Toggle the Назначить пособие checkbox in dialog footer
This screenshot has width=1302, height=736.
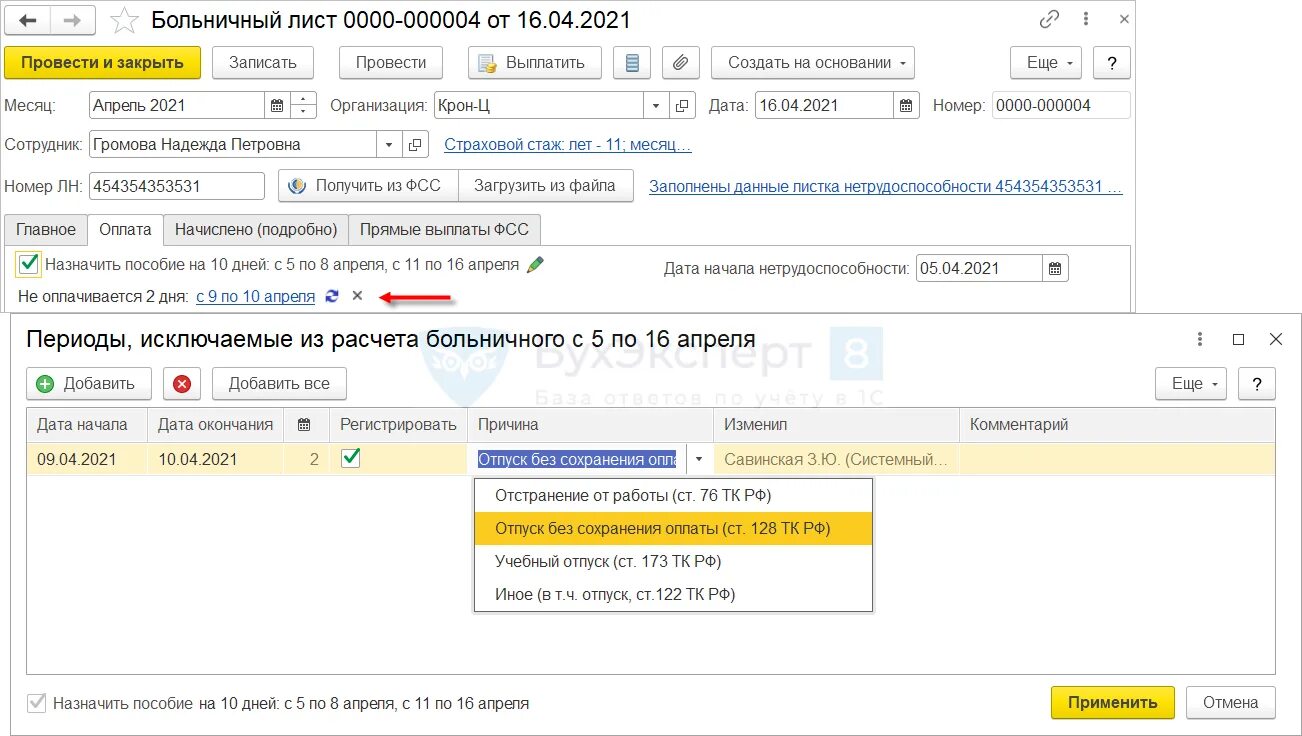coord(37,703)
